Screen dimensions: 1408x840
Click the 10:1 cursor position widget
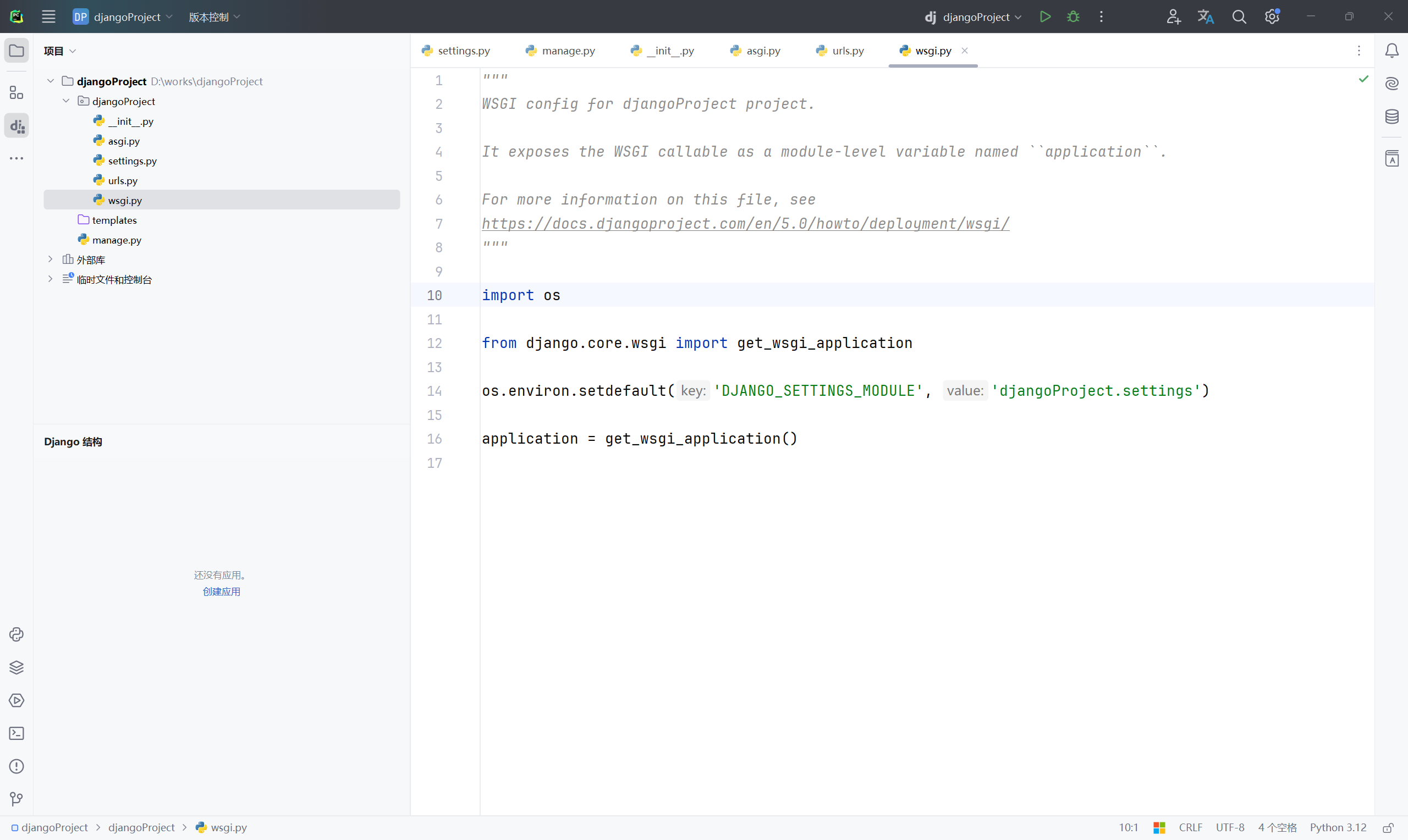point(1128,827)
